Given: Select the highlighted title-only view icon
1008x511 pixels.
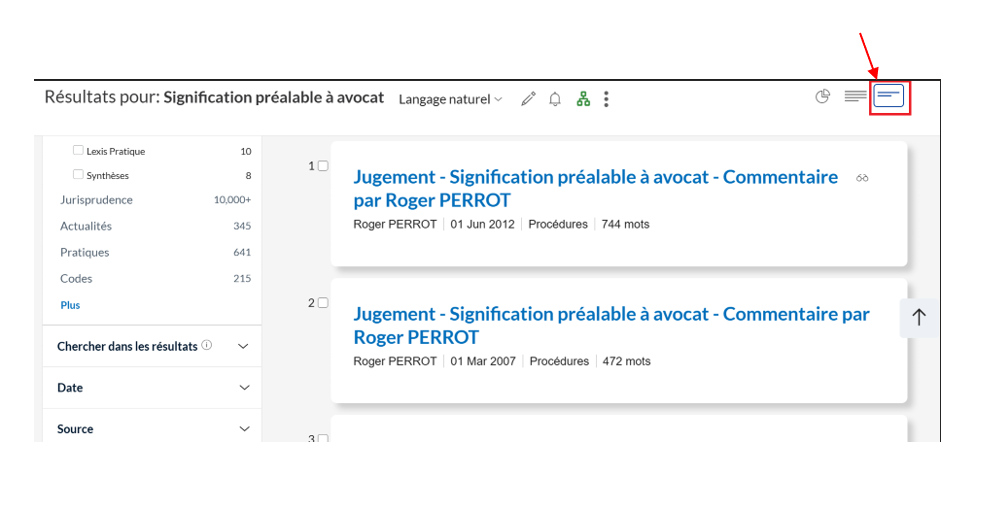Looking at the screenshot, I should [889, 96].
